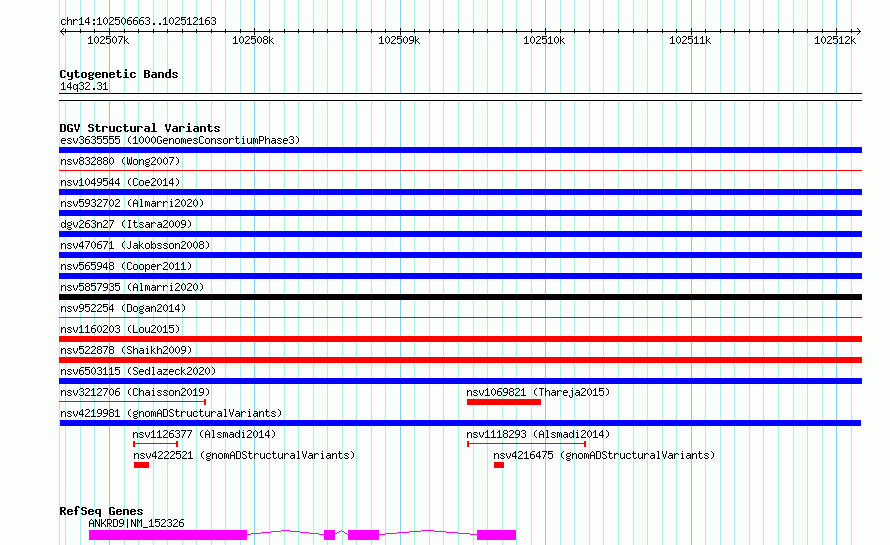Open nsv5932702 (Almarri2020) label
890x545 pixels.
(132, 203)
